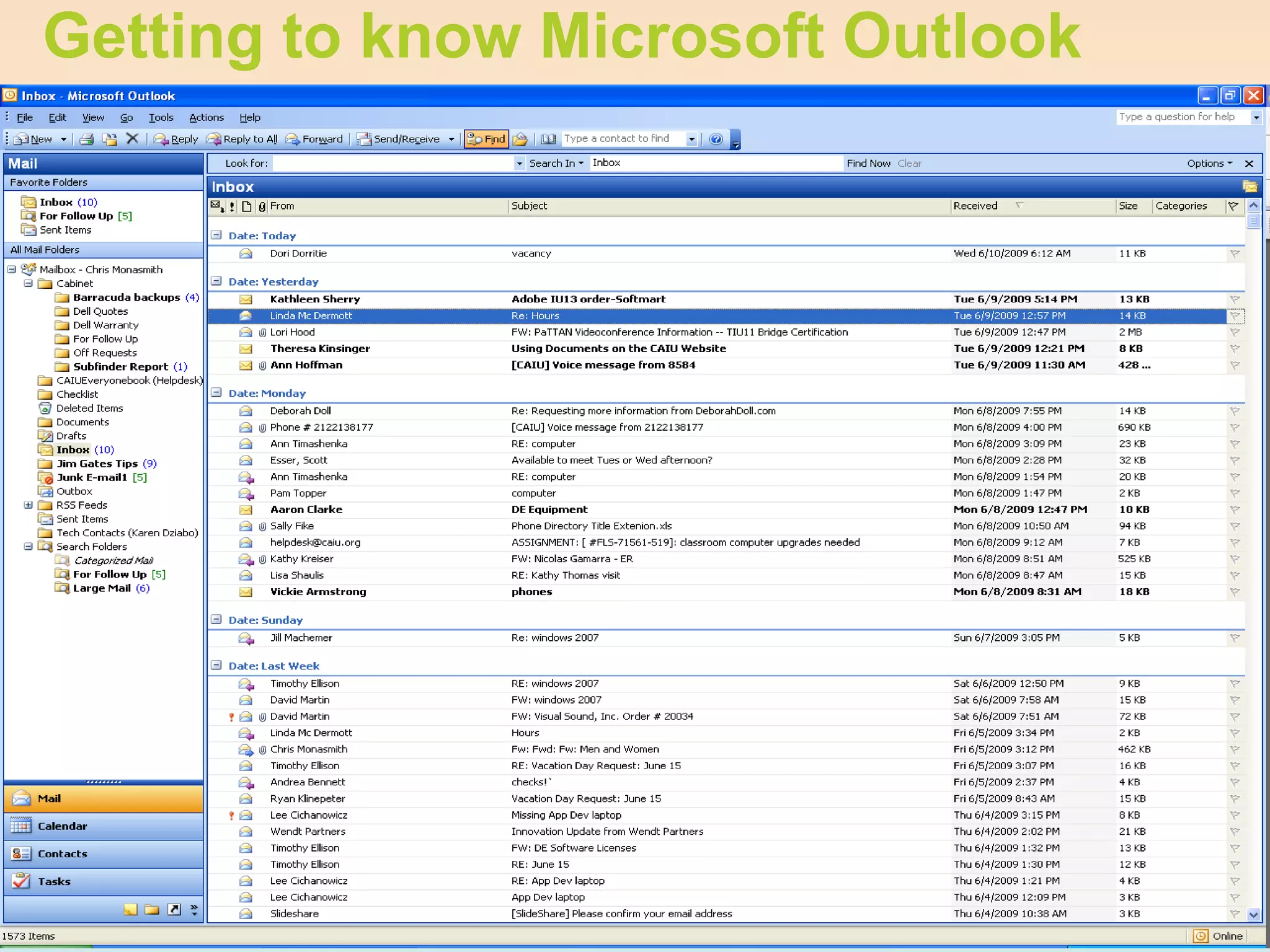Viewport: 1270px width, 952px height.
Task: Flag the Jill Machemer email for follow-up
Action: coord(1235,638)
